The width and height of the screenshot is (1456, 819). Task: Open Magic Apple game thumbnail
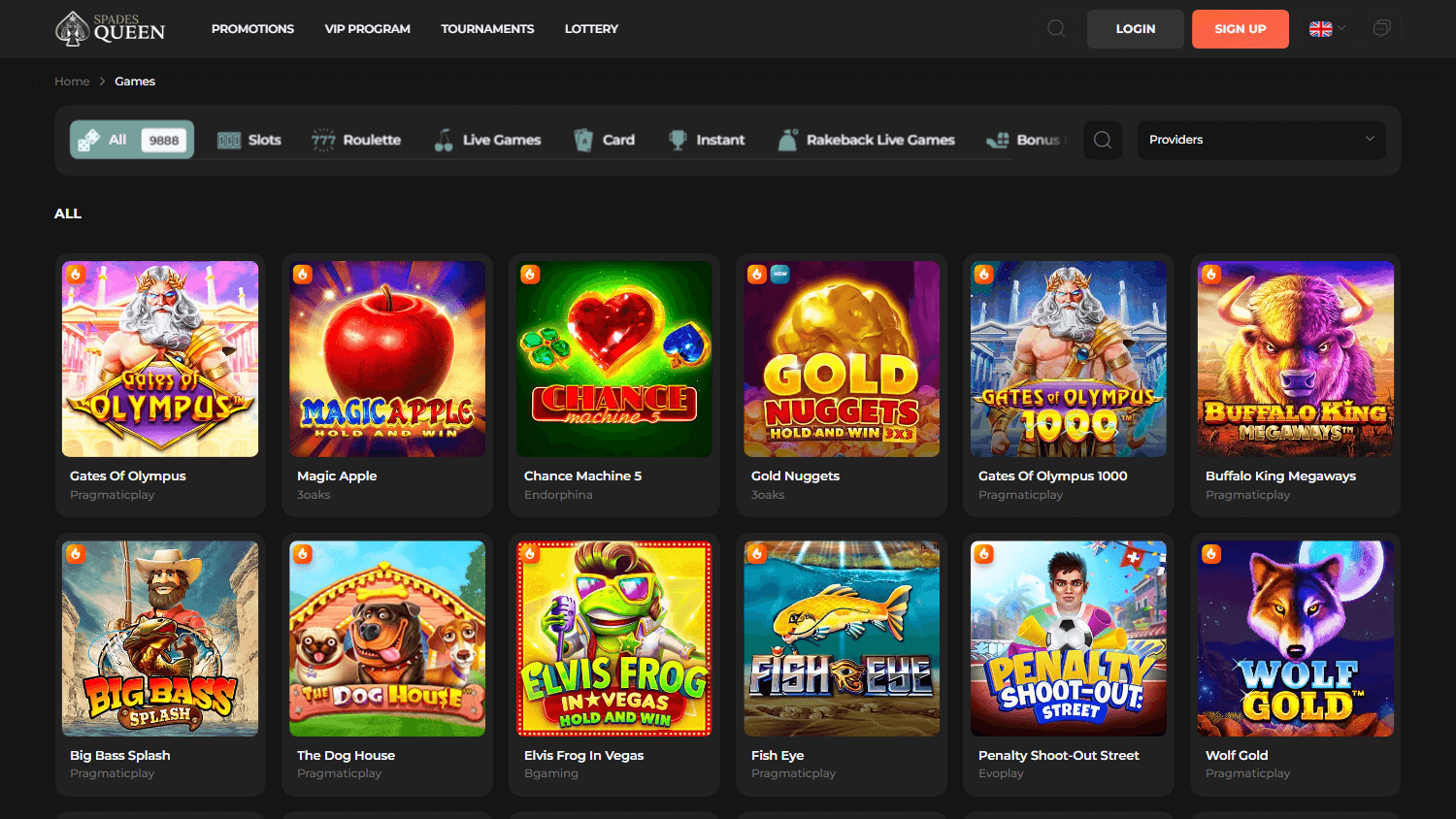point(387,359)
